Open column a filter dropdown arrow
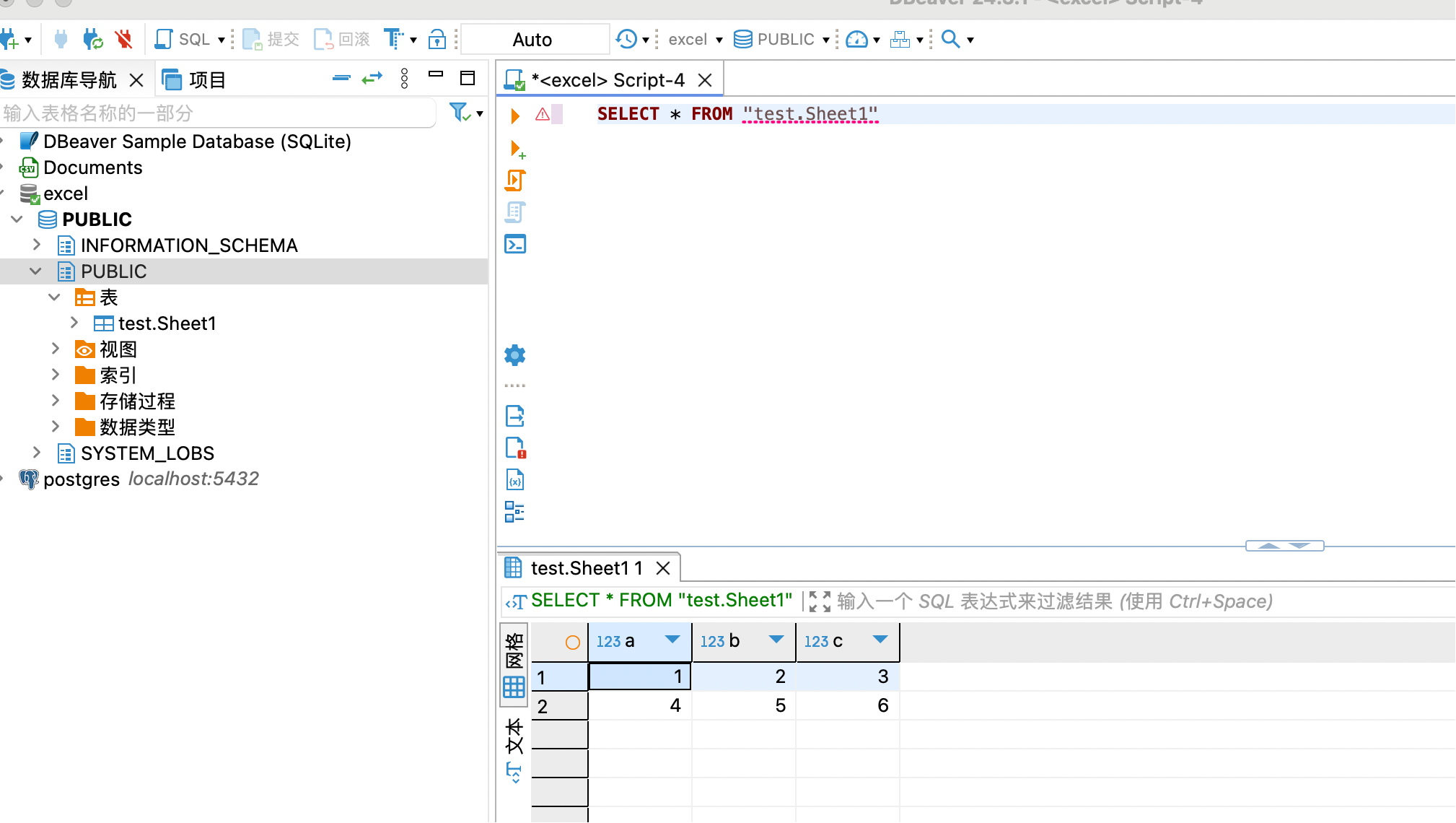The image size is (1456, 823). [x=672, y=640]
